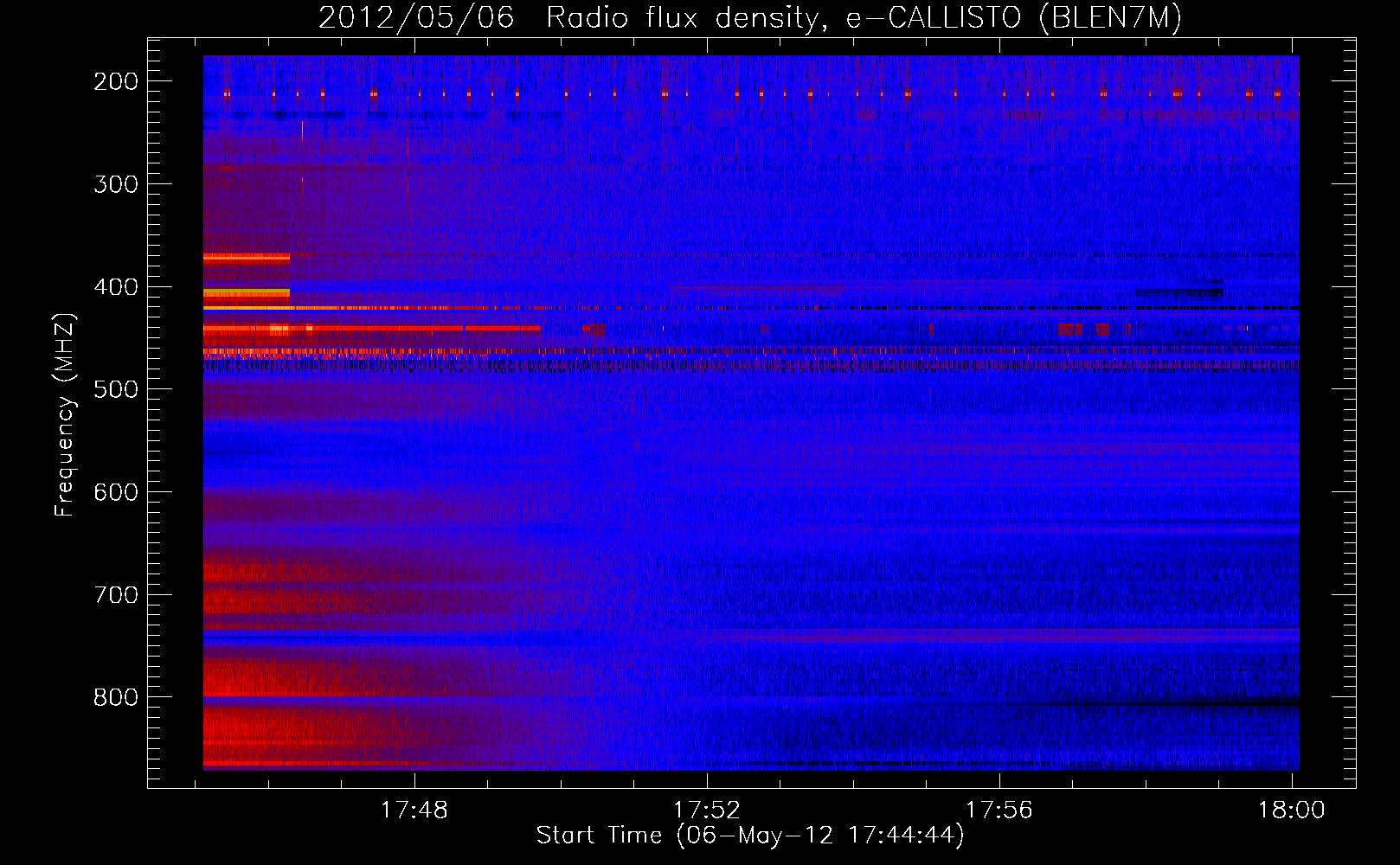
Task: Select the 800 frequency tick label
Action: [x=116, y=697]
